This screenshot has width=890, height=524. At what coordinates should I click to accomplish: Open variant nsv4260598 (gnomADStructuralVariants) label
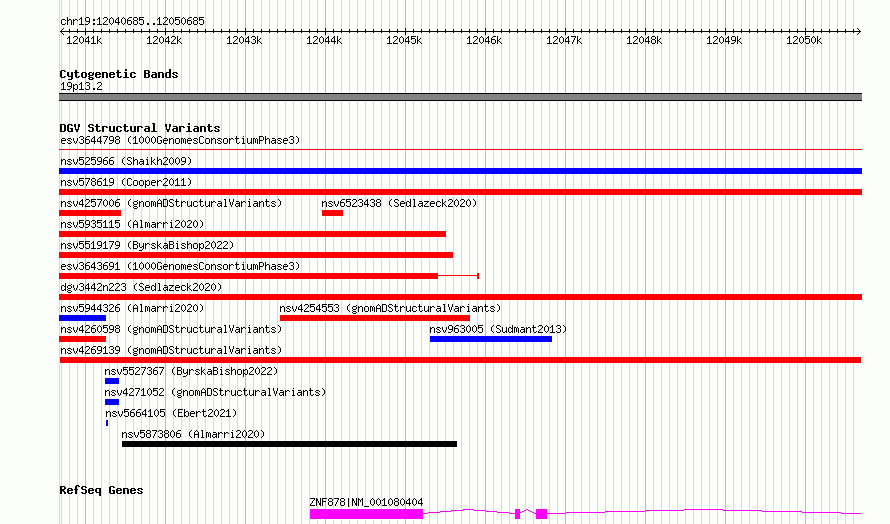pyautogui.click(x=171, y=329)
